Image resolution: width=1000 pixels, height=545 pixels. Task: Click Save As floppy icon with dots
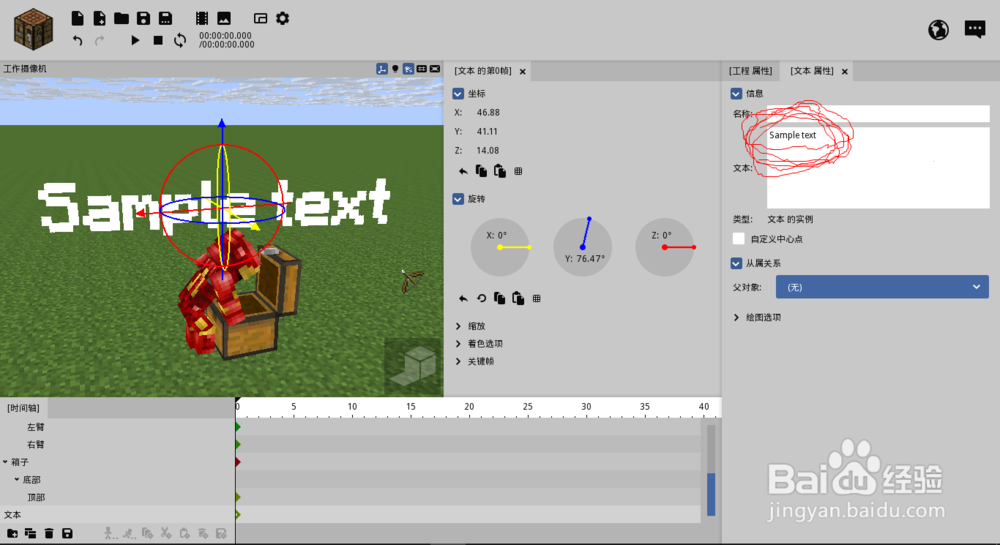(x=165, y=18)
